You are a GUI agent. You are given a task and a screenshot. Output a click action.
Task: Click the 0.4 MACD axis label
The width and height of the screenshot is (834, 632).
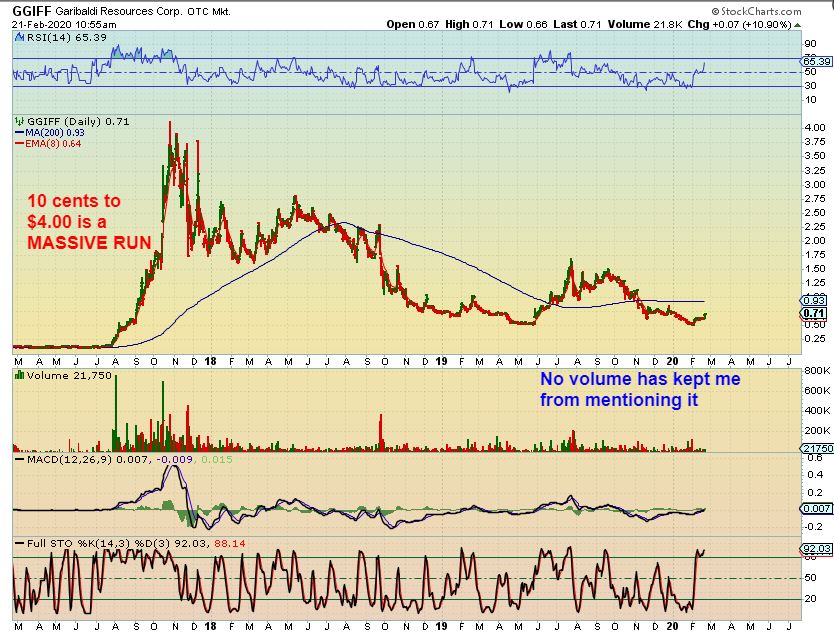point(815,474)
